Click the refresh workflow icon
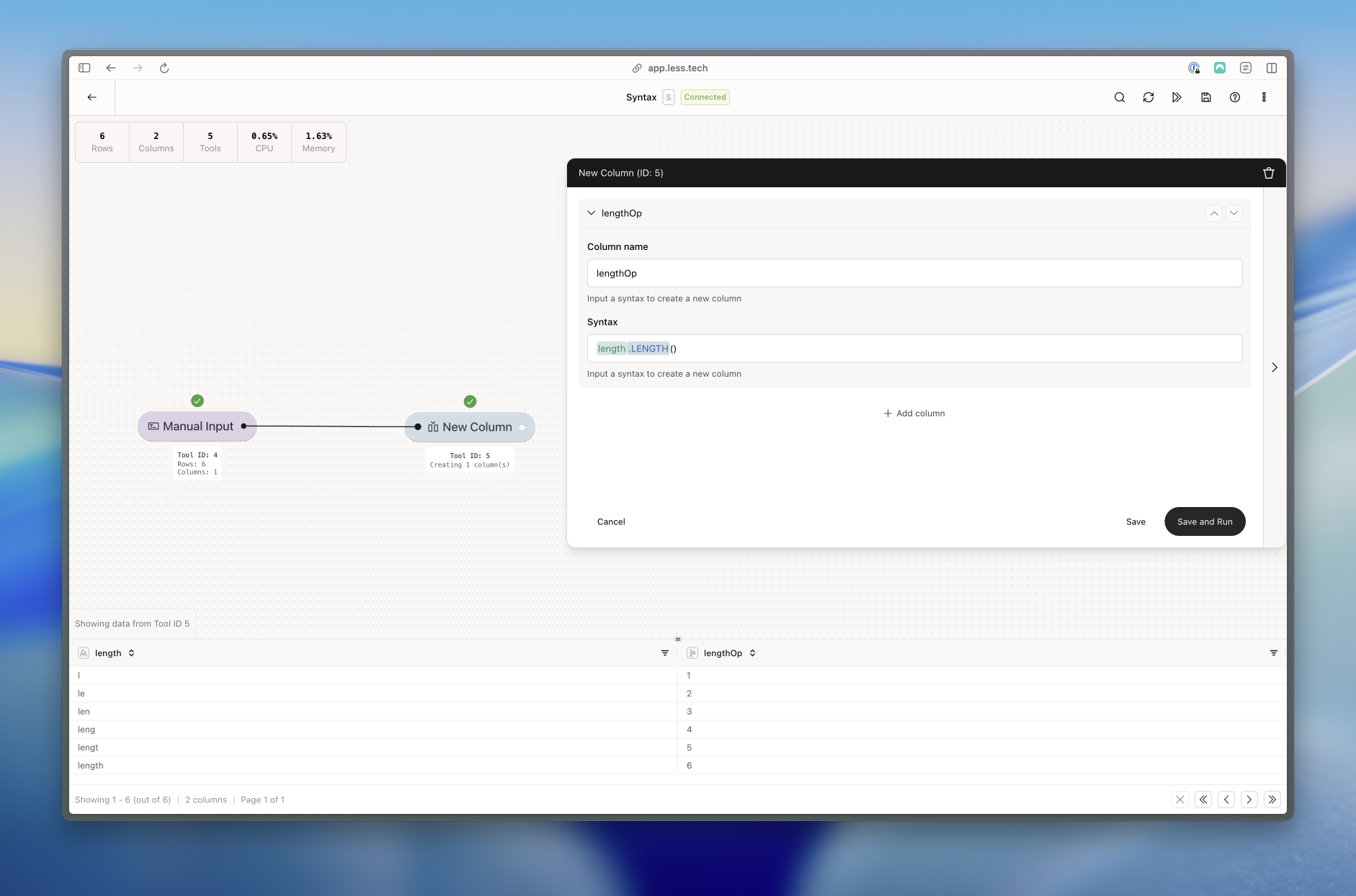1356x896 pixels. click(1148, 97)
